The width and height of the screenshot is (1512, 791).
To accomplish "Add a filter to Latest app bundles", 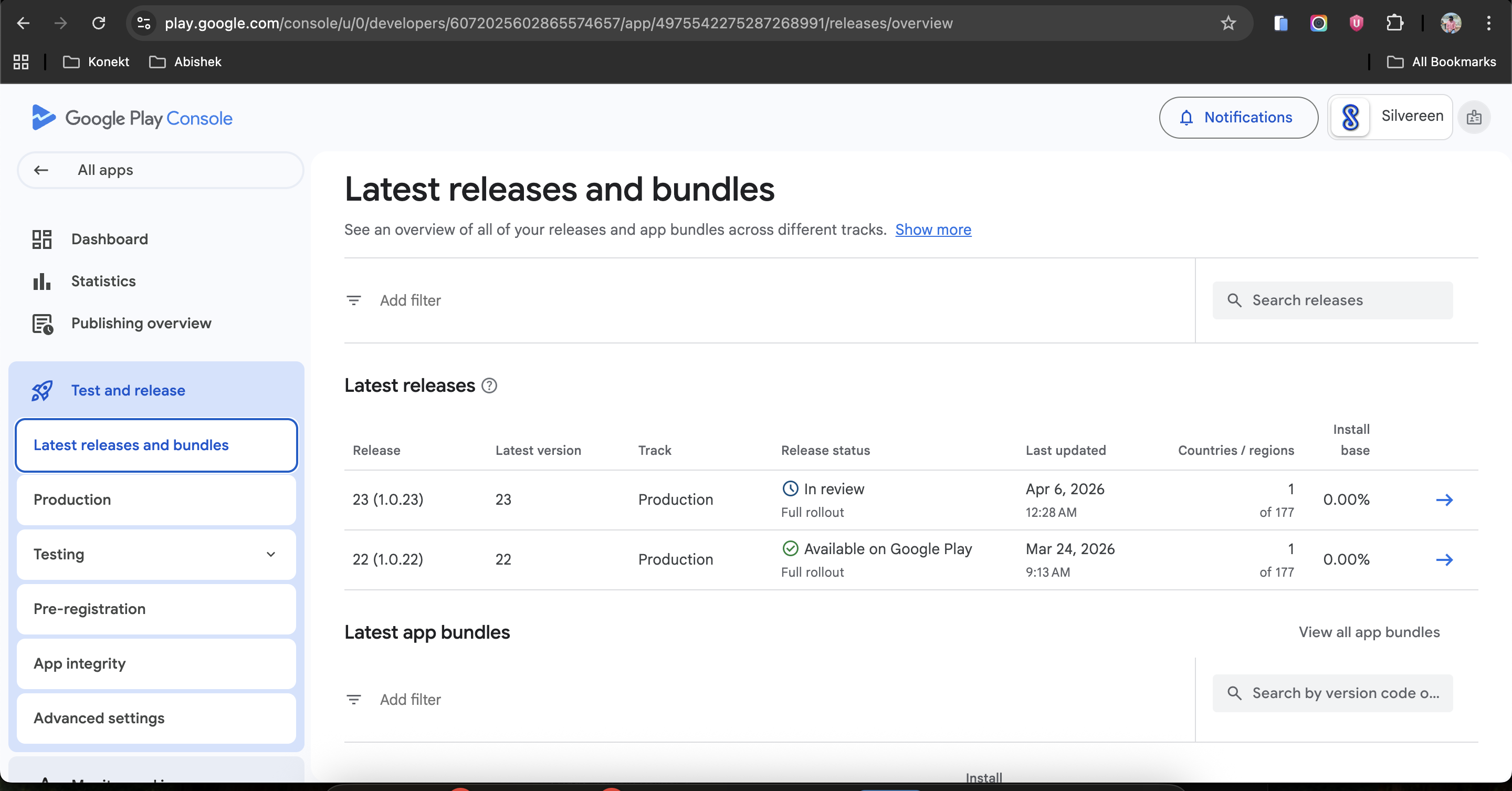I will [409, 700].
